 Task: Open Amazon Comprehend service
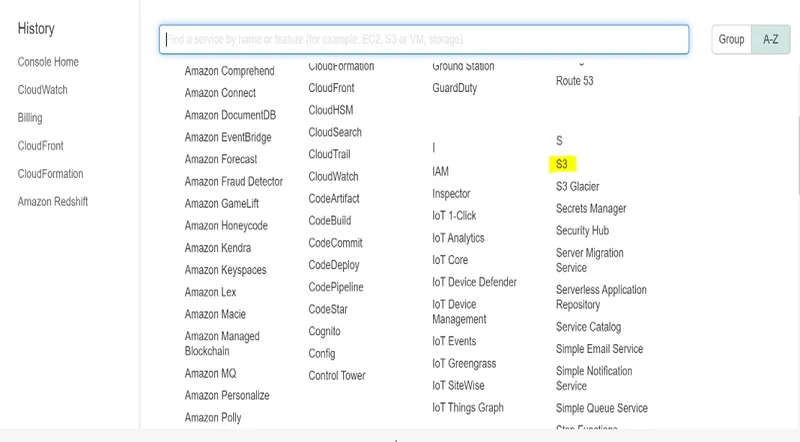pyautogui.click(x=230, y=71)
